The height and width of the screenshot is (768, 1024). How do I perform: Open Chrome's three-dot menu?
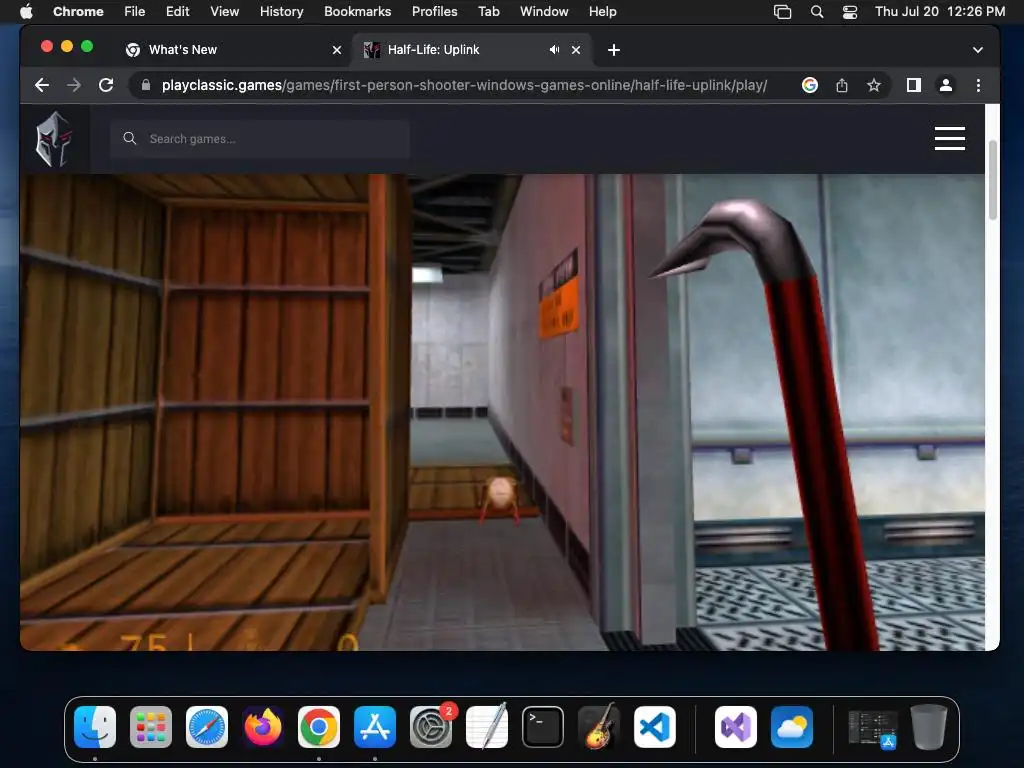pos(978,85)
